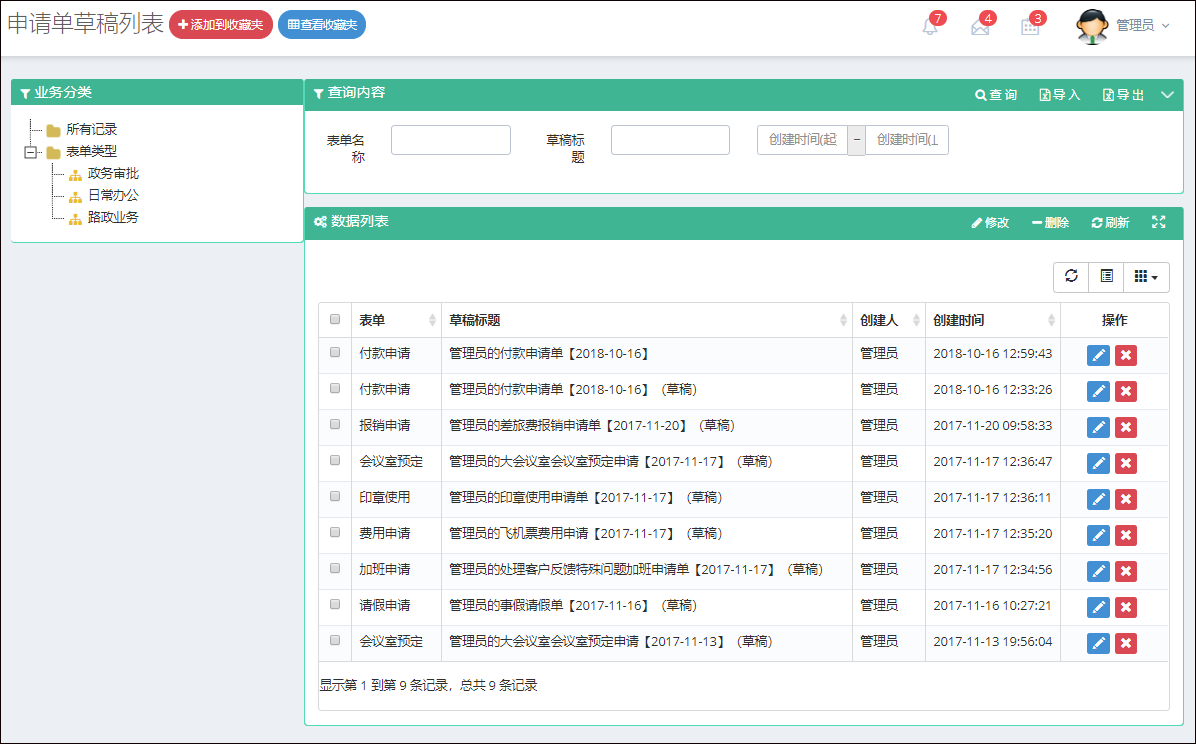Viewport: 1196px width, 744px height.
Task: Click the 表单名称 input field
Action: tap(450, 140)
